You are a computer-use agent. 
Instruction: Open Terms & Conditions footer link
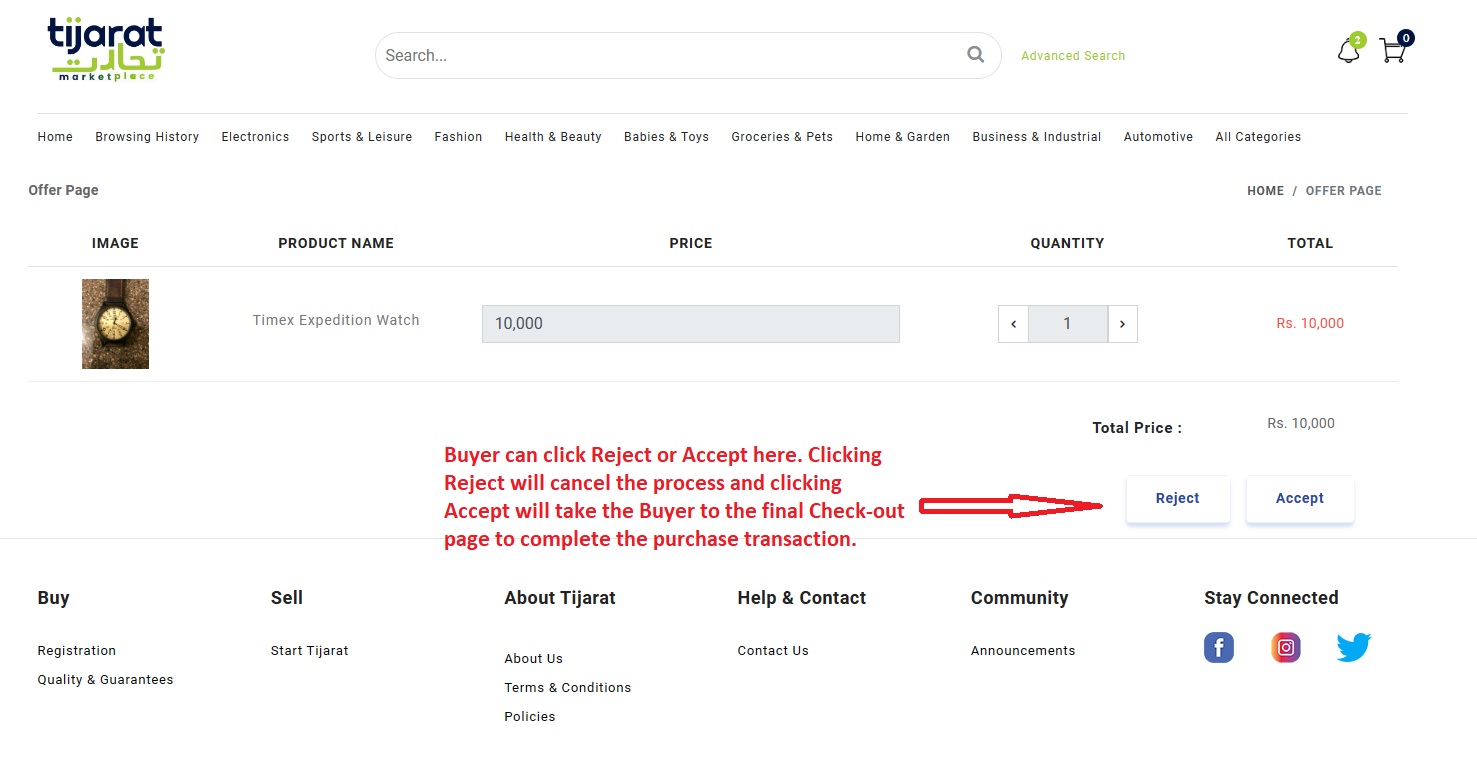tap(568, 688)
